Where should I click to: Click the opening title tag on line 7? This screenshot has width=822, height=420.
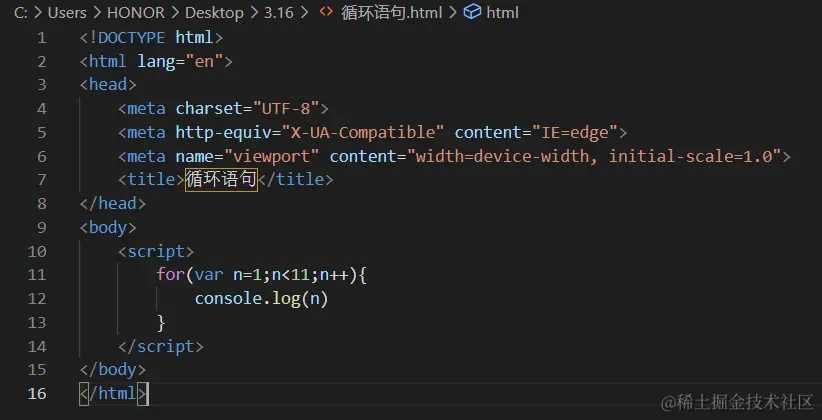pyautogui.click(x=152, y=180)
